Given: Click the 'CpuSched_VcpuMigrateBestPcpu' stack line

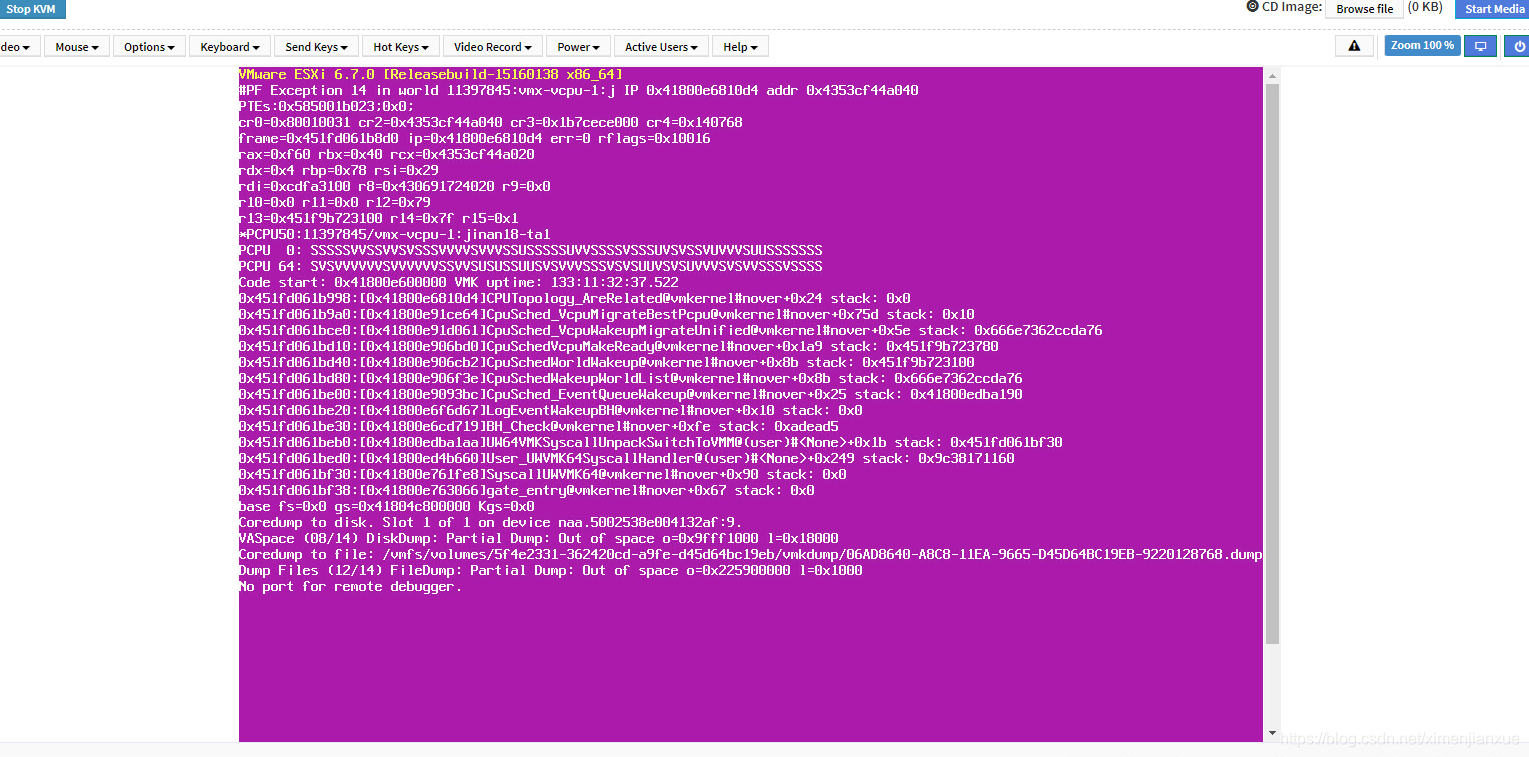Looking at the screenshot, I should [x=606, y=315].
